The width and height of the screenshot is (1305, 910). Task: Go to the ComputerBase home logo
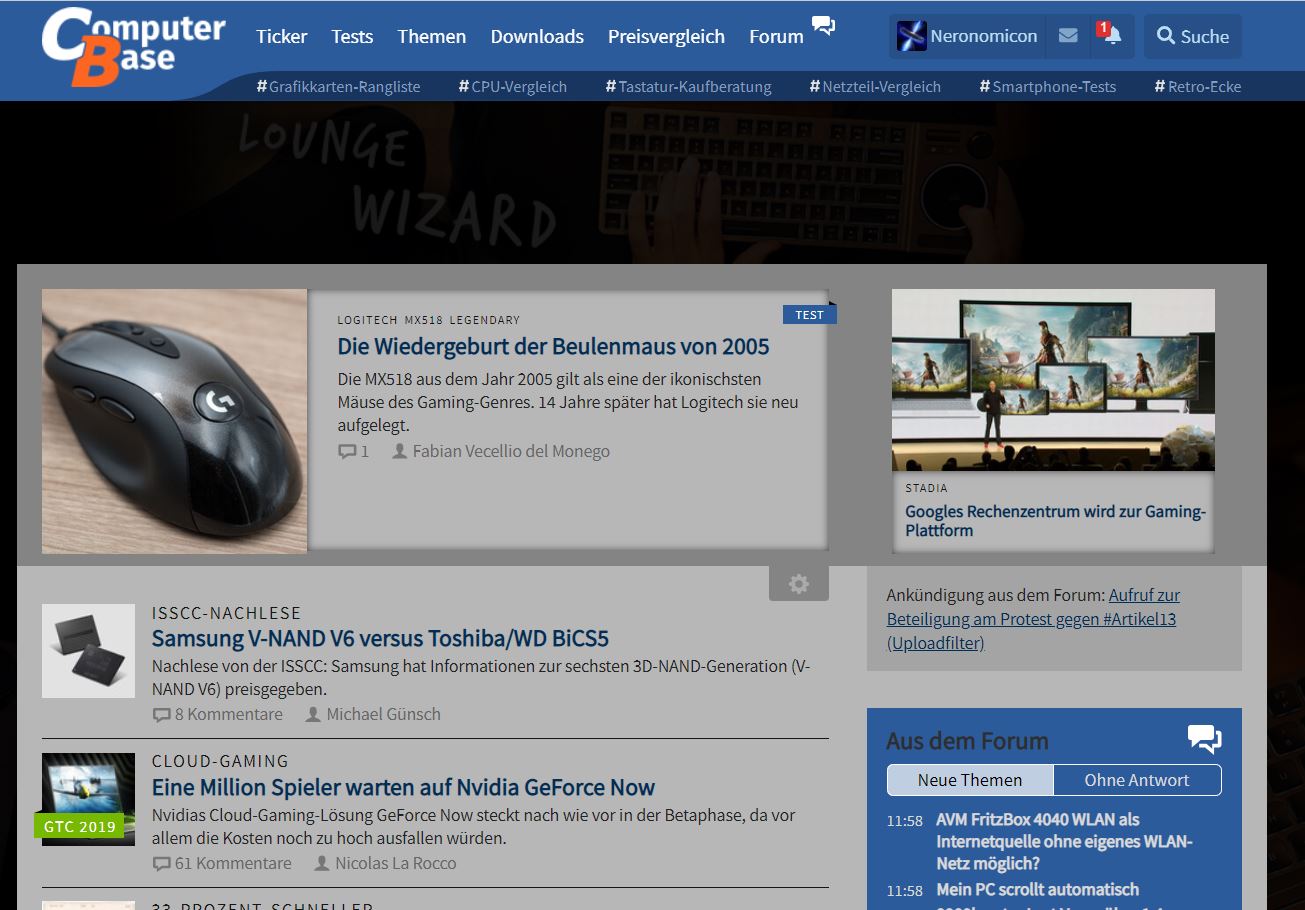click(x=134, y=47)
